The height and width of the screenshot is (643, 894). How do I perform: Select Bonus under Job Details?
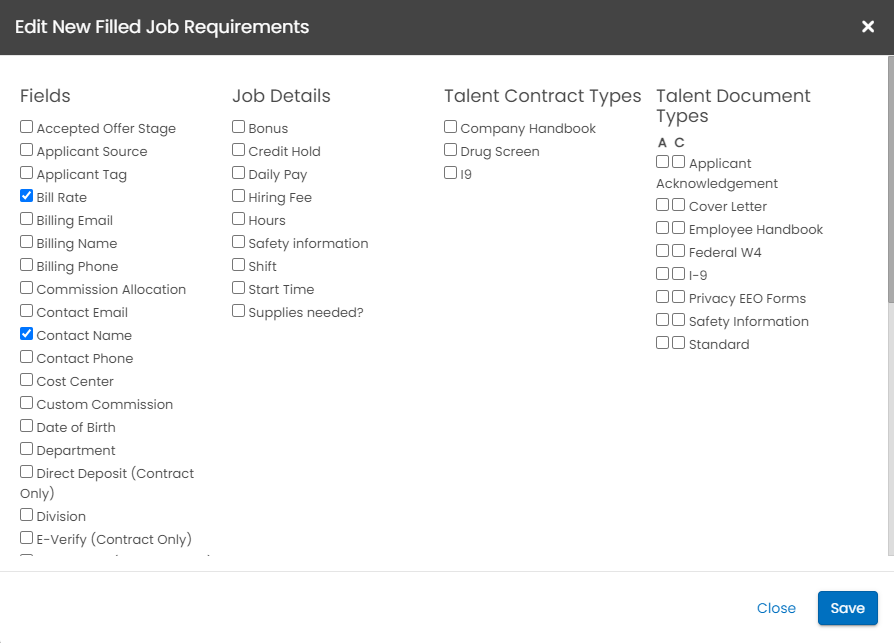click(238, 126)
